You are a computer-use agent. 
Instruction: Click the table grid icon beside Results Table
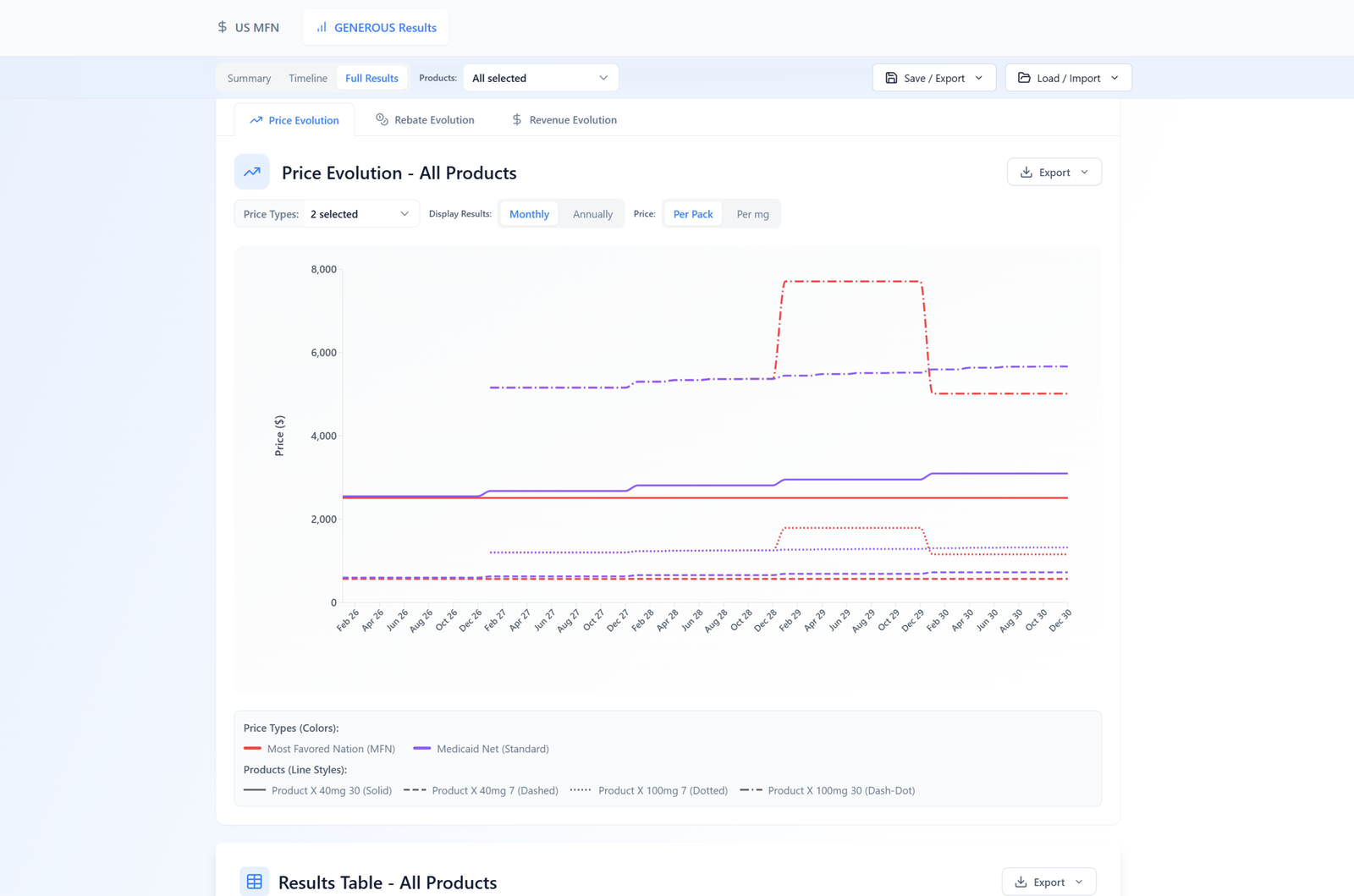[254, 882]
